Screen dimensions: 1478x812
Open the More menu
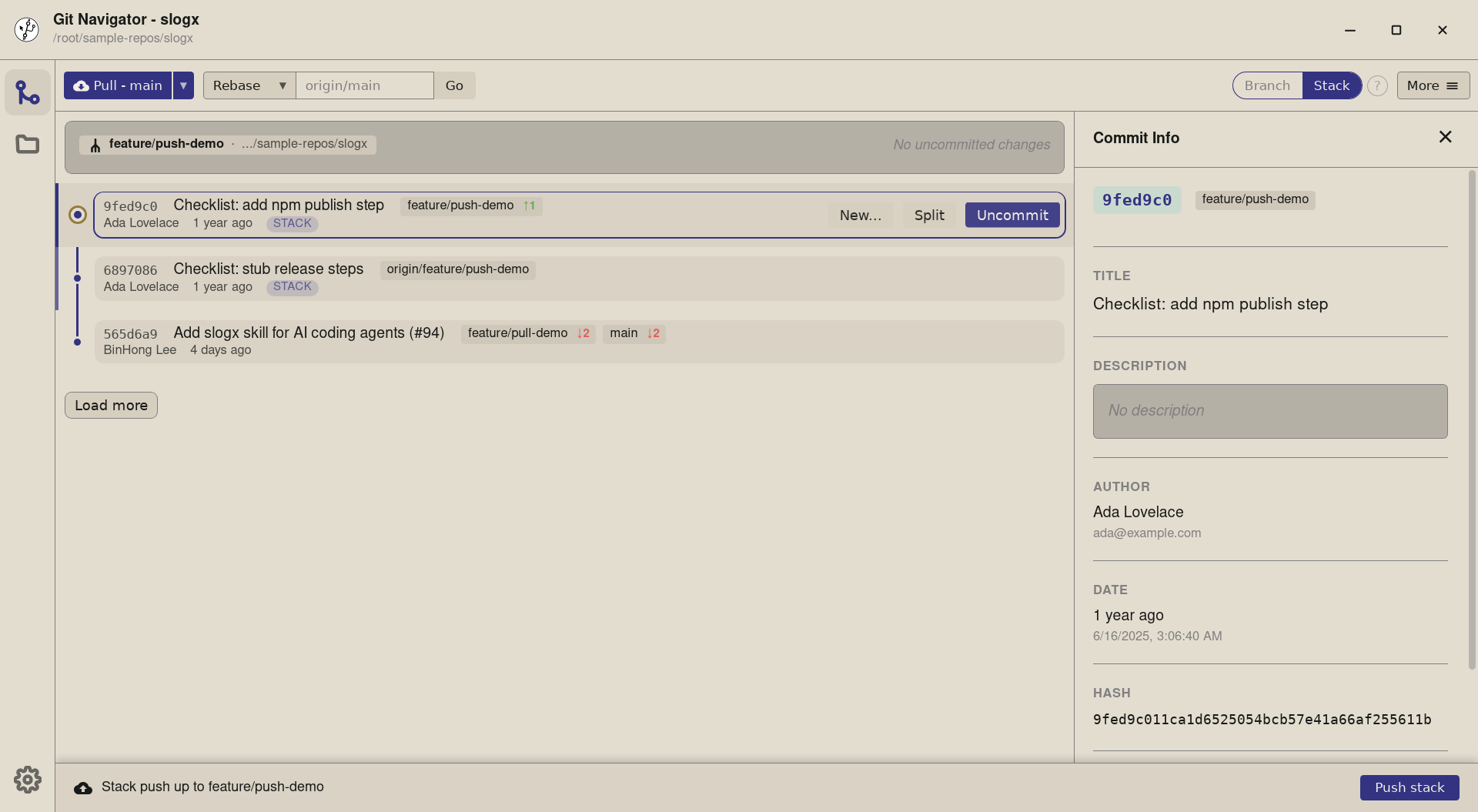click(1433, 85)
